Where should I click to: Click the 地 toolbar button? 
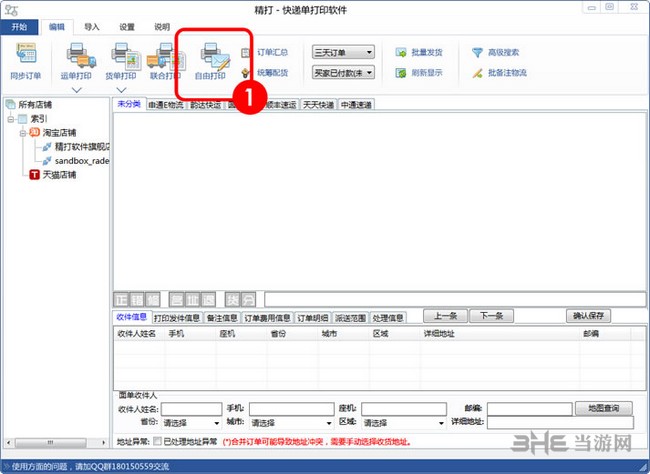click(x=192, y=299)
